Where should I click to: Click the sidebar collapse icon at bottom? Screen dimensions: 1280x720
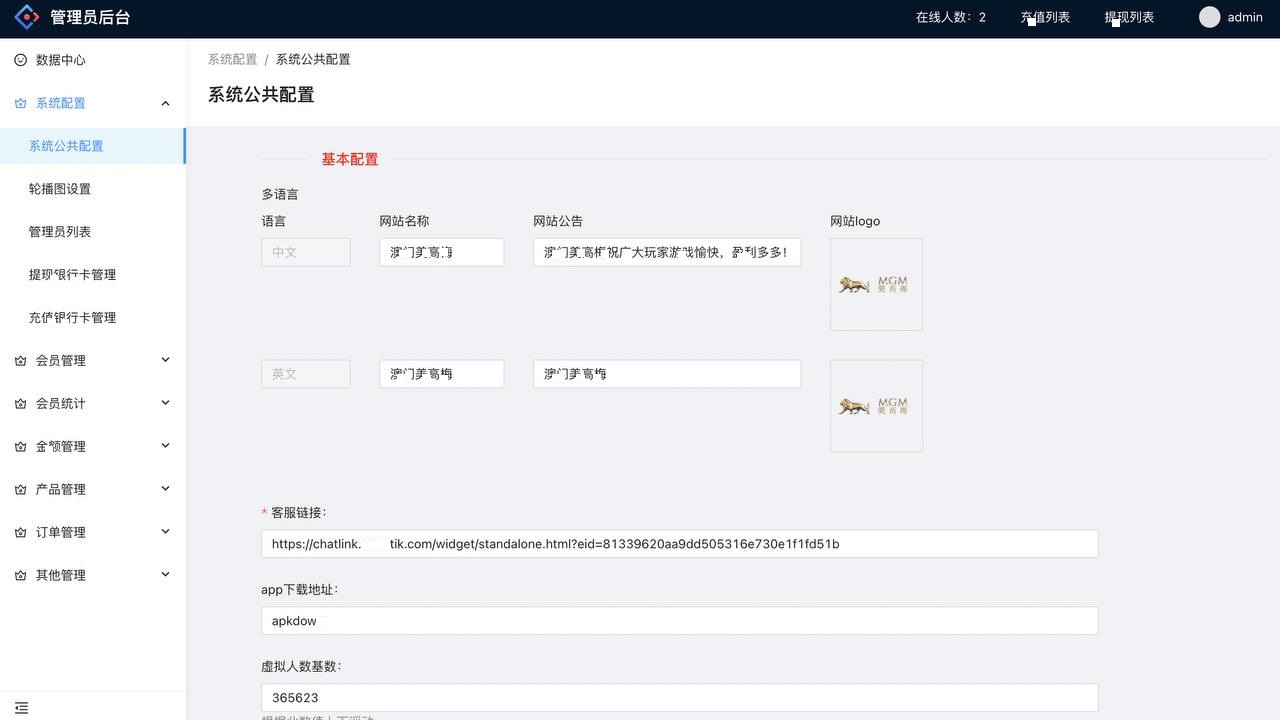click(21, 708)
